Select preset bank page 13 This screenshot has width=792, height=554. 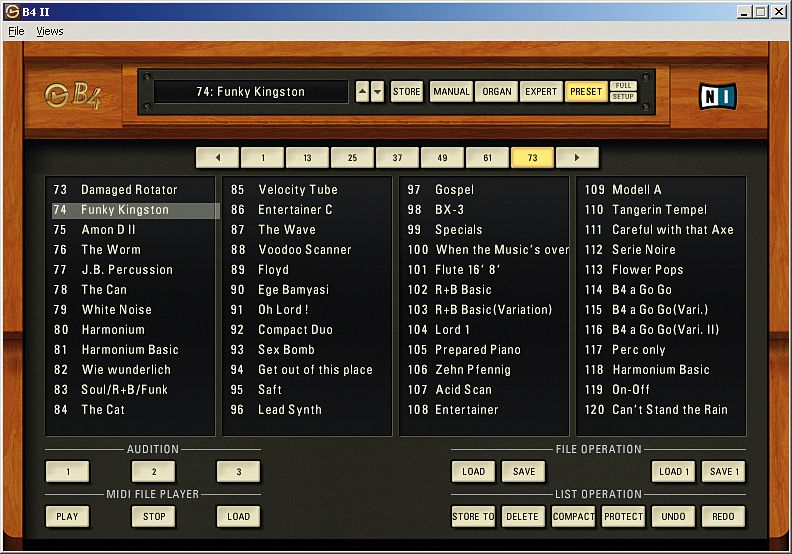(308, 158)
